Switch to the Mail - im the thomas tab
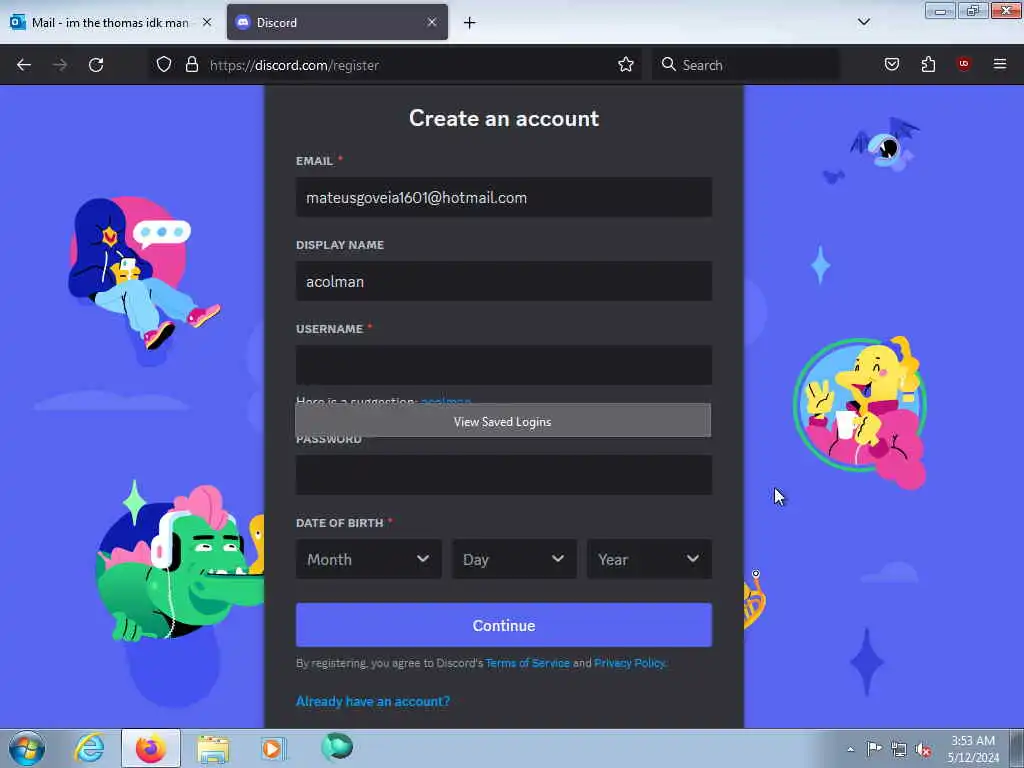 (111, 22)
